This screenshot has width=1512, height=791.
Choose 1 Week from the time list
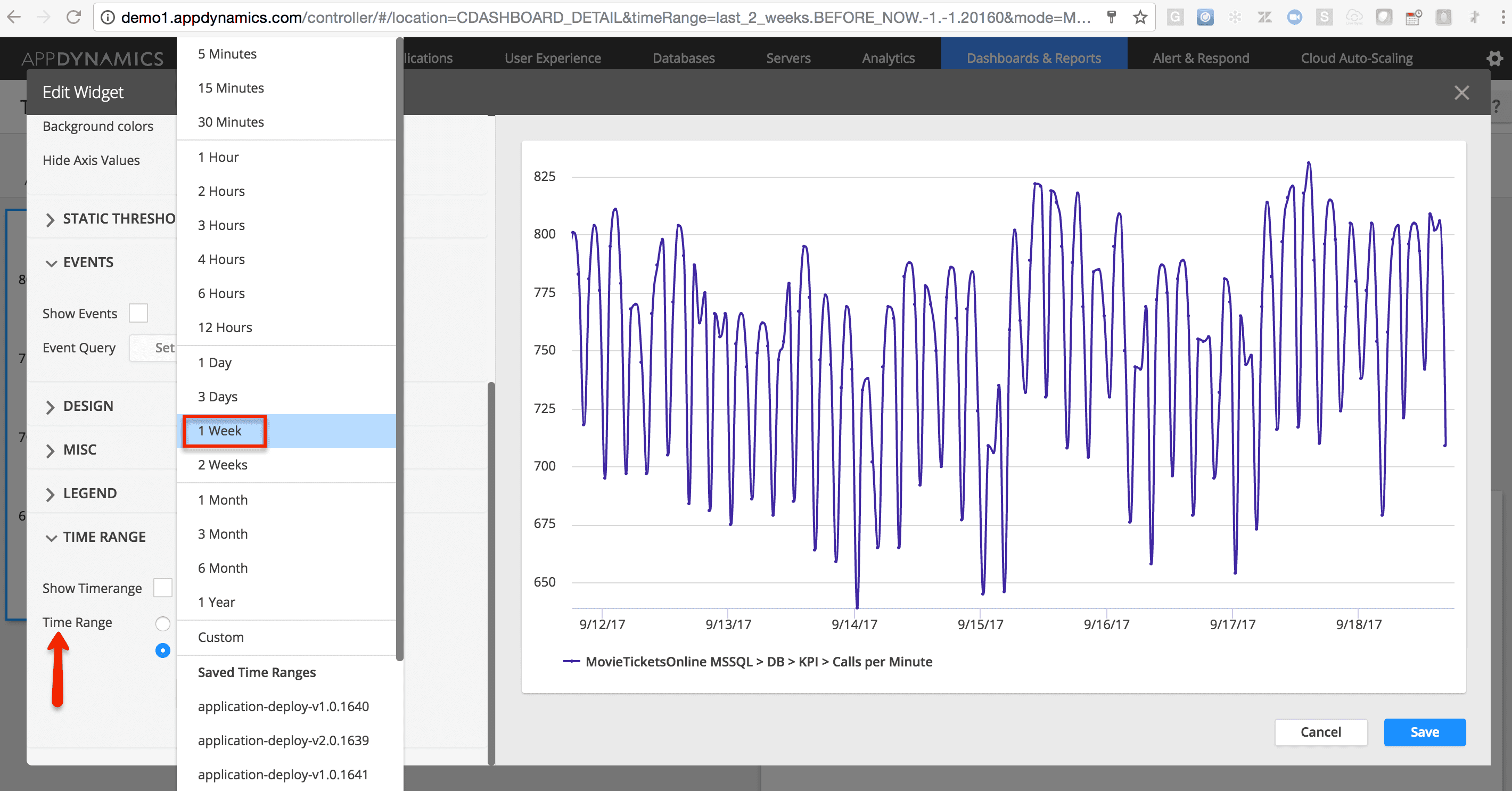click(219, 431)
